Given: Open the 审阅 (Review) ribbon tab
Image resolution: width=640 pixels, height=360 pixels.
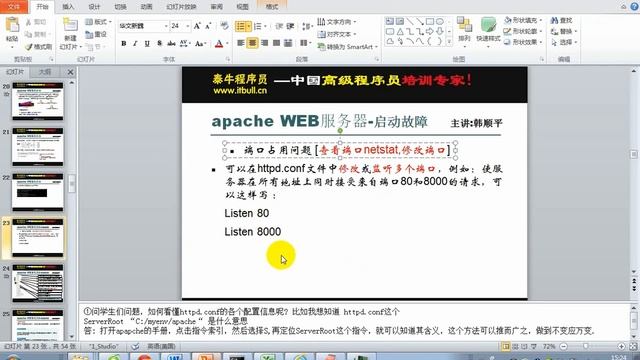Looking at the screenshot, I should [x=216, y=7].
